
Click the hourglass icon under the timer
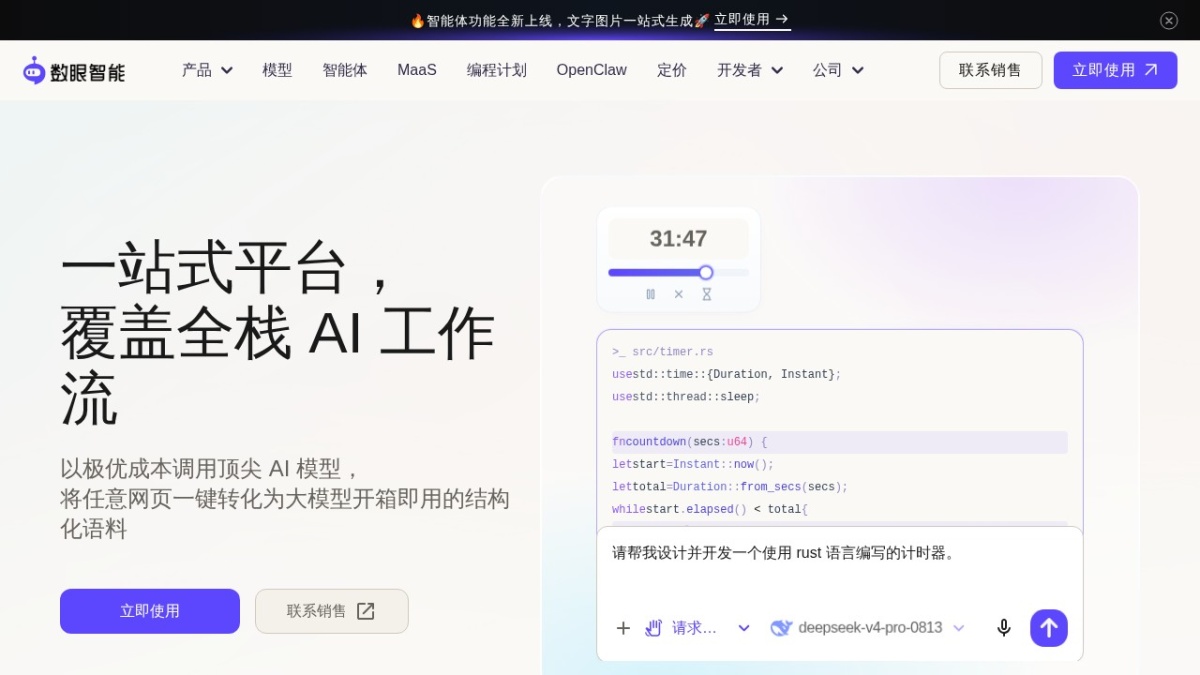click(706, 294)
